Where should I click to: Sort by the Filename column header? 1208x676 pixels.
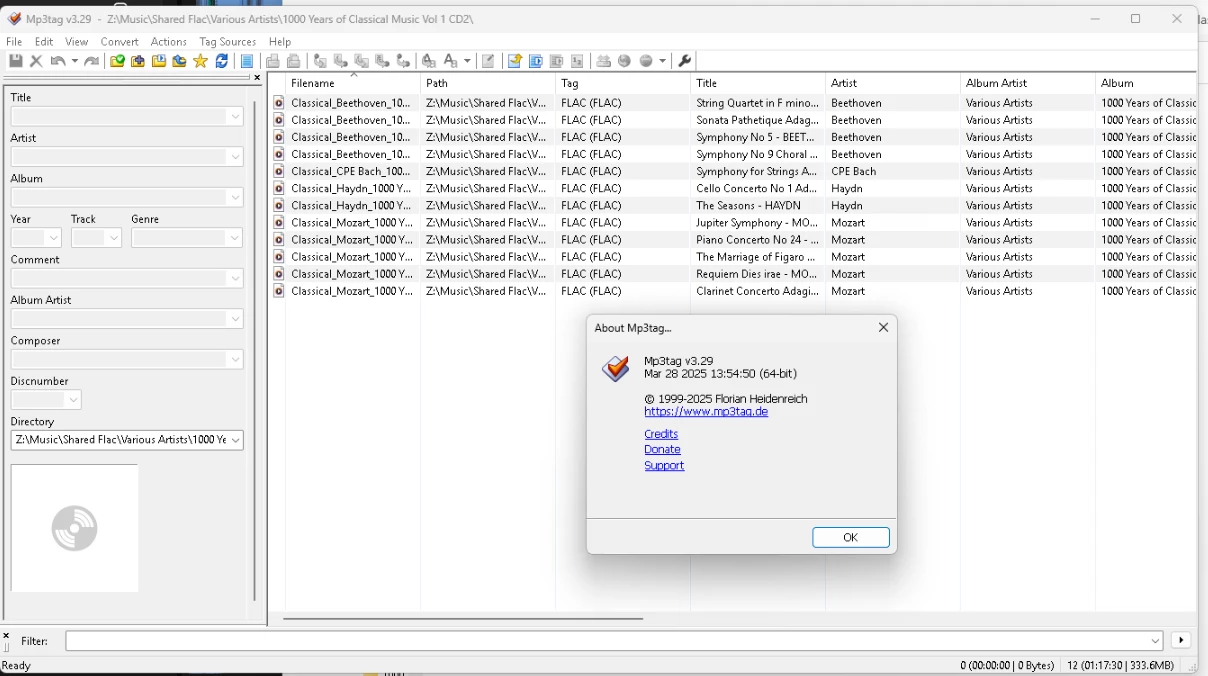coord(352,83)
